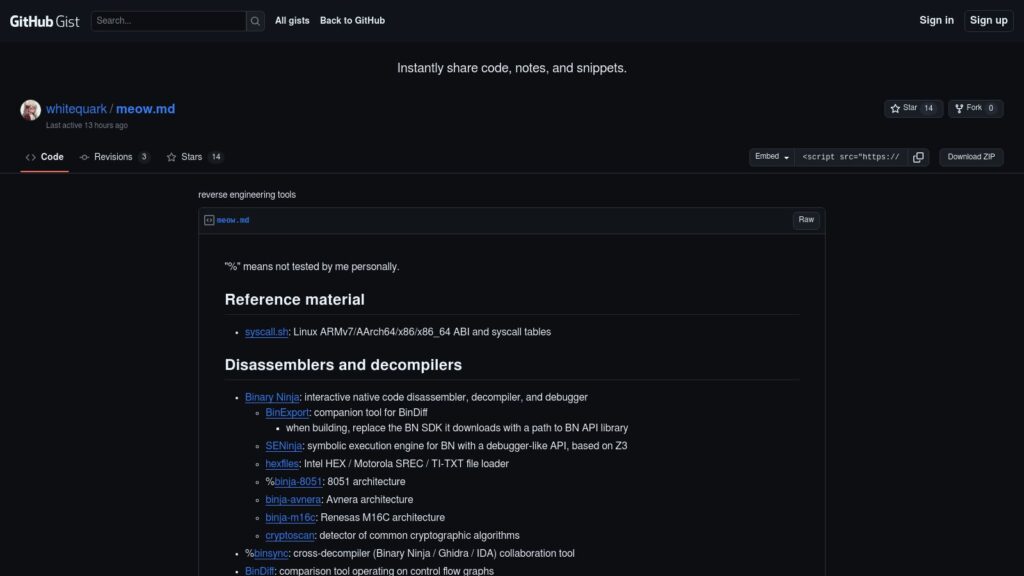Click the 'reverse engineering tools' description

pyautogui.click(x=247, y=195)
